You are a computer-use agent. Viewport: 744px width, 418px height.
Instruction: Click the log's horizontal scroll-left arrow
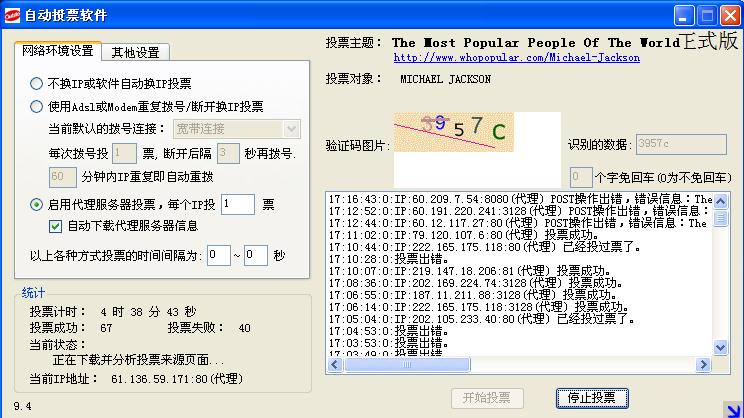tap(335, 364)
